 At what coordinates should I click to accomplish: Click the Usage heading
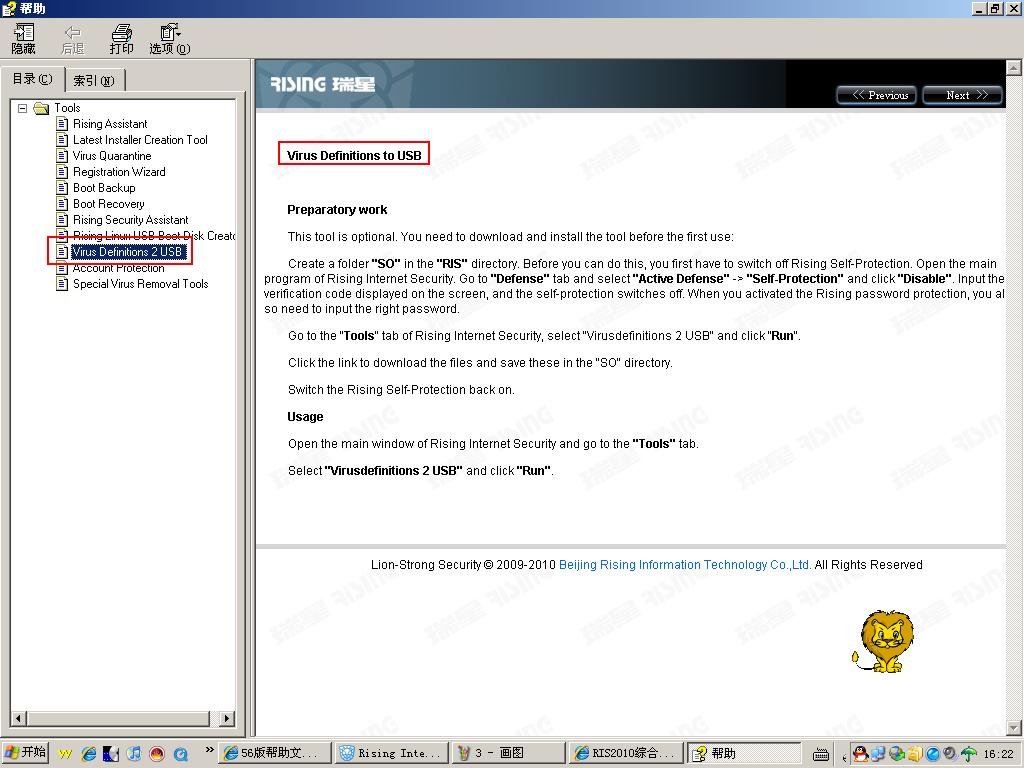(305, 417)
